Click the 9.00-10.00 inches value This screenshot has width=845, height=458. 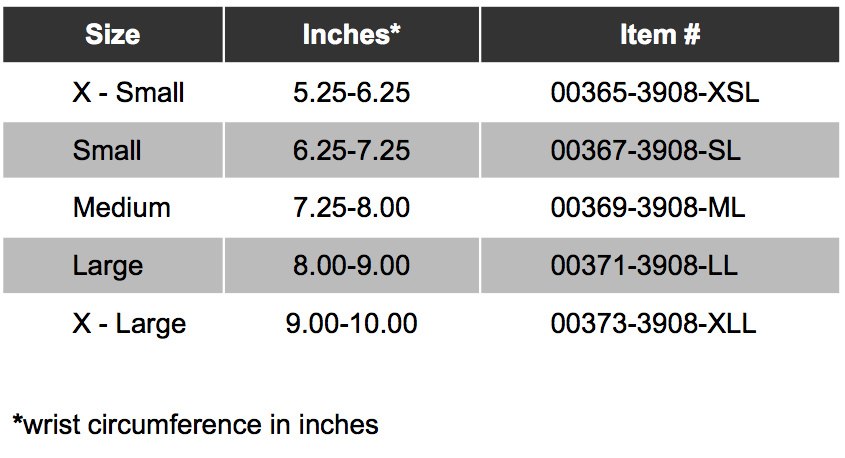[x=352, y=324]
